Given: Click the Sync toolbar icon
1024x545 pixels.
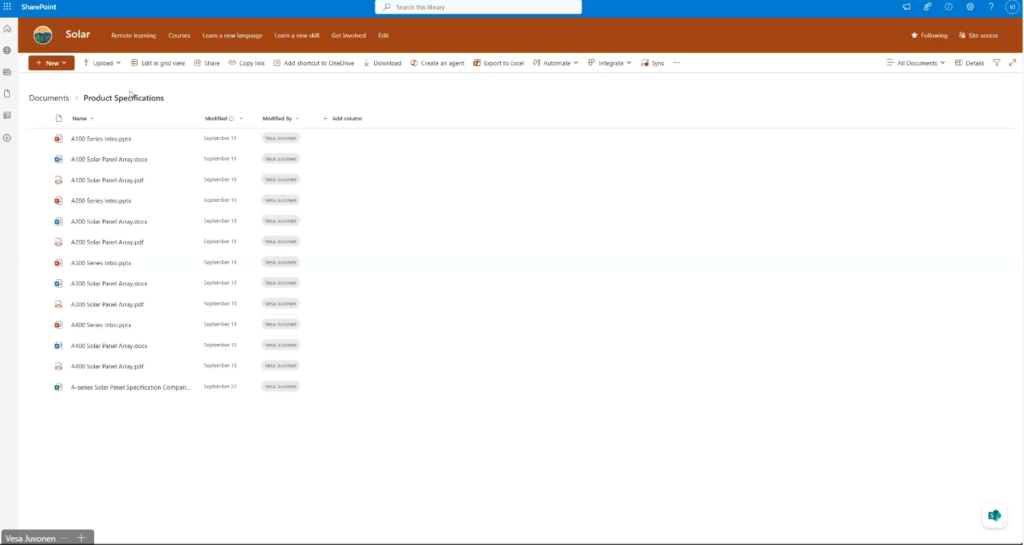Looking at the screenshot, I should coord(652,63).
